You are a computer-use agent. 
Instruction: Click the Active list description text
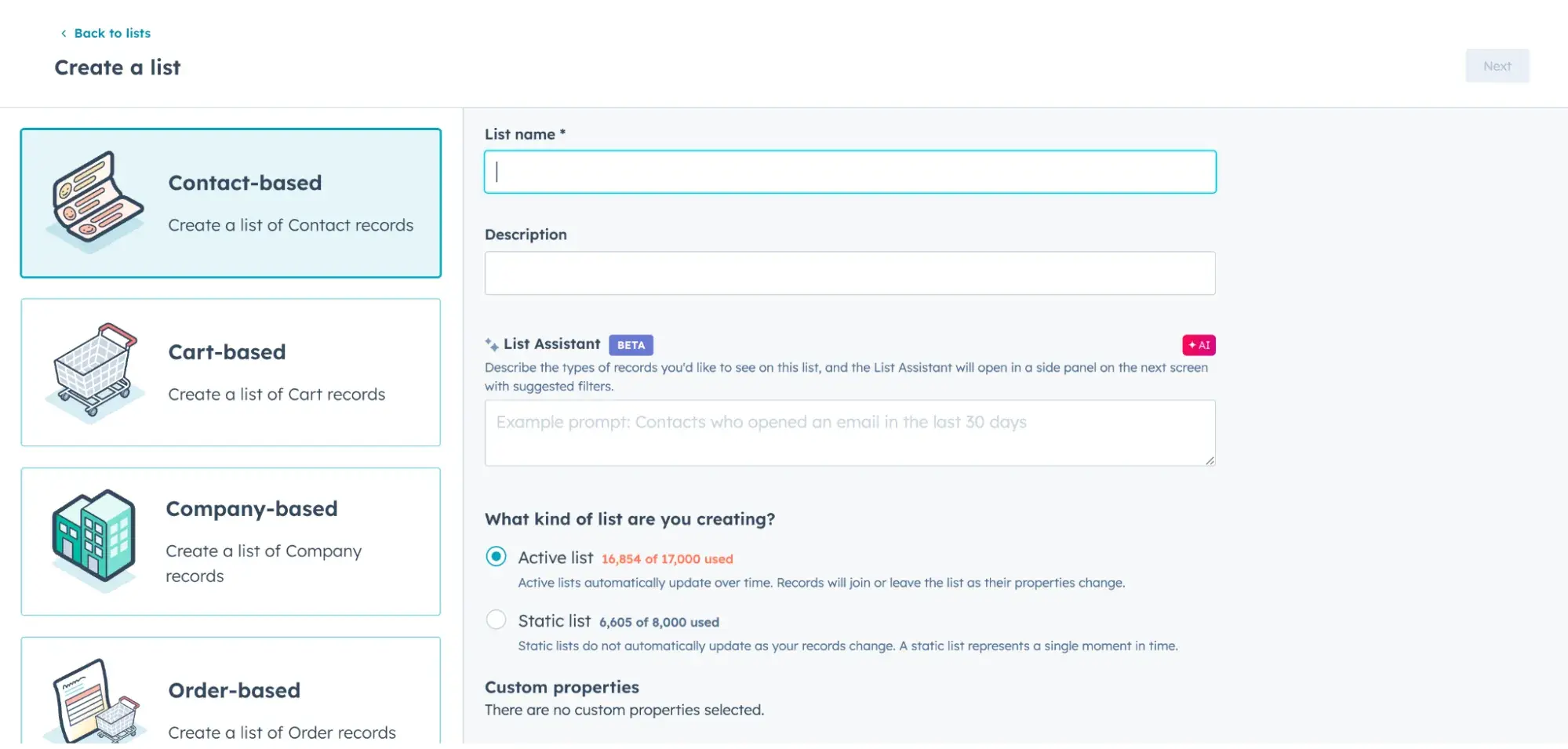[821, 583]
